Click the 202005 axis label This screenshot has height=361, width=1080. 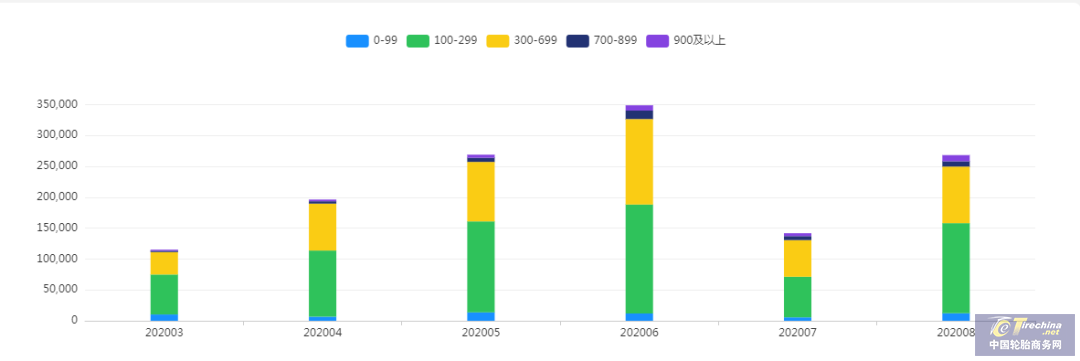(481, 333)
